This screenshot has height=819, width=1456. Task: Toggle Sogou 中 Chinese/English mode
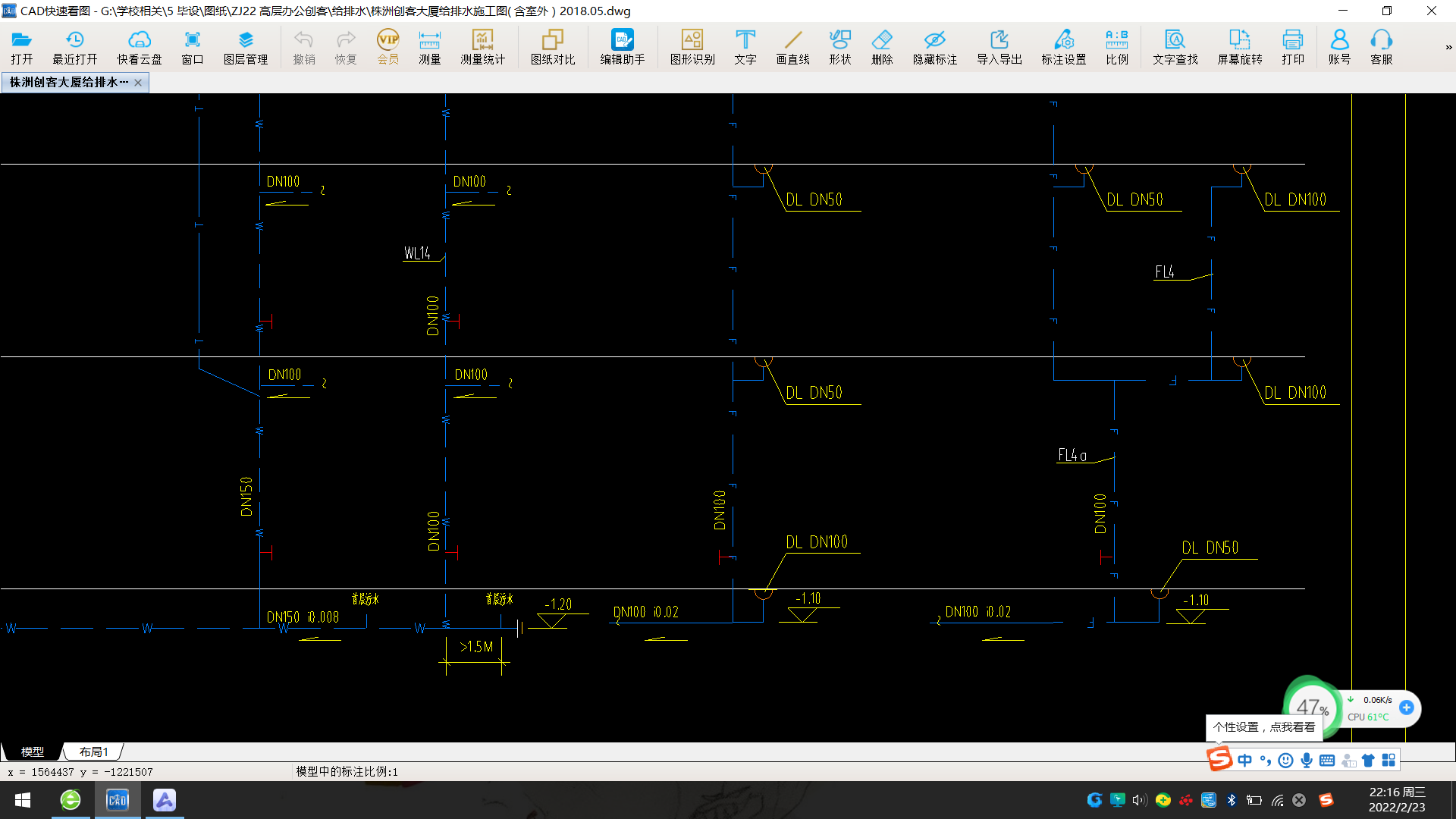point(1244,760)
